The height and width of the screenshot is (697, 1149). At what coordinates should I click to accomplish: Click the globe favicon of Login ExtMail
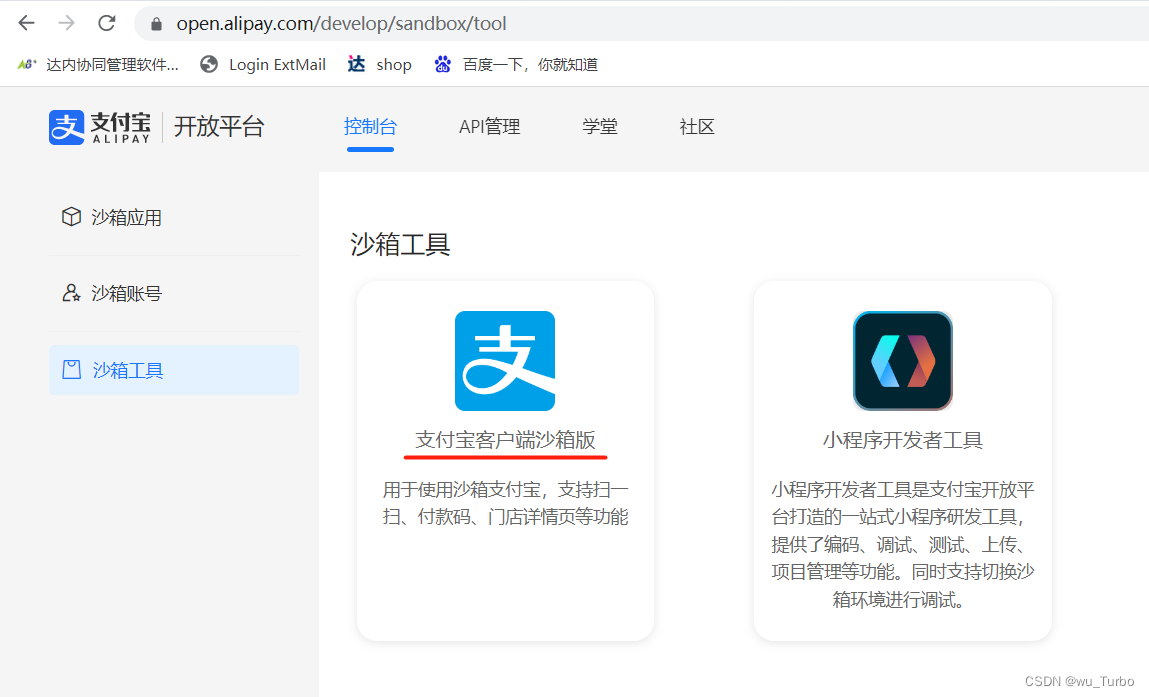(x=209, y=64)
